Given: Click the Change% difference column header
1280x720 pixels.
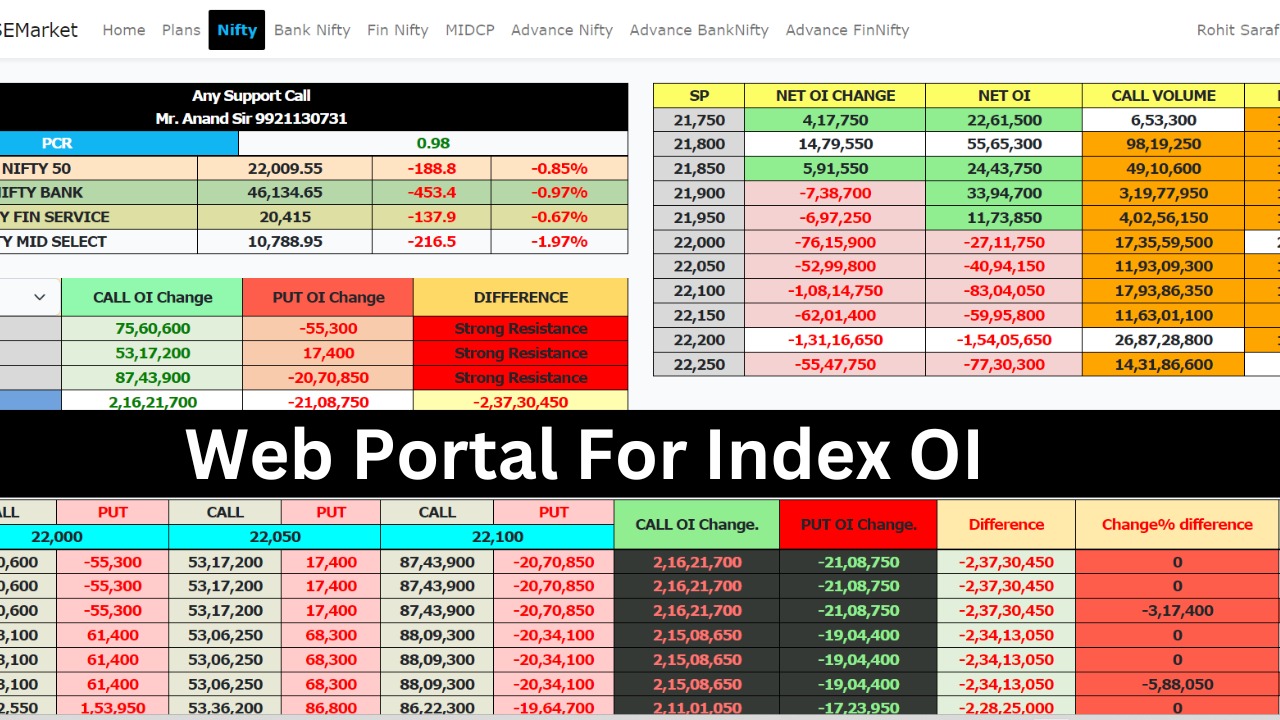Looking at the screenshot, I should tap(1177, 524).
